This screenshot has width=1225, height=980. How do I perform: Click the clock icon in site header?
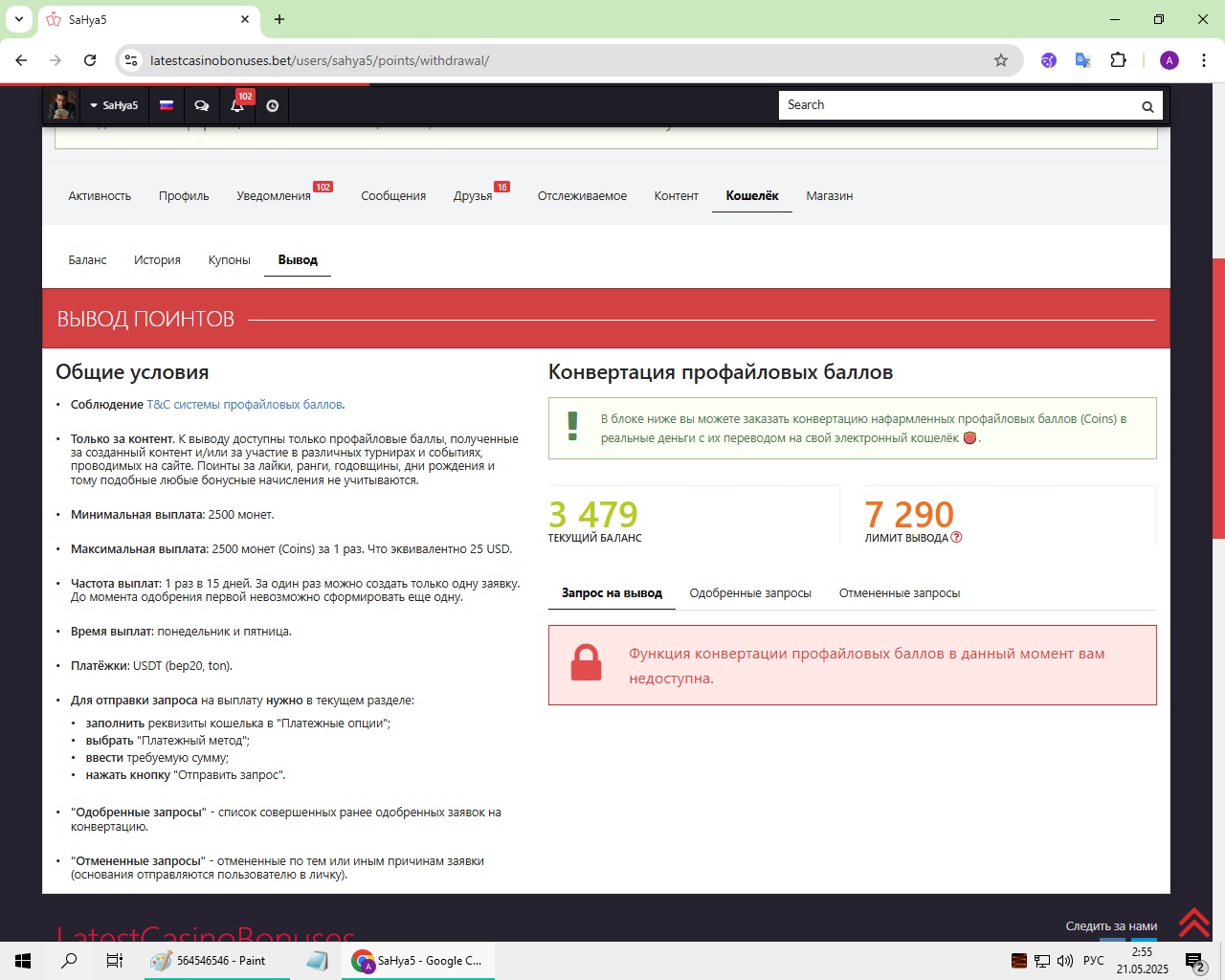coord(273,106)
